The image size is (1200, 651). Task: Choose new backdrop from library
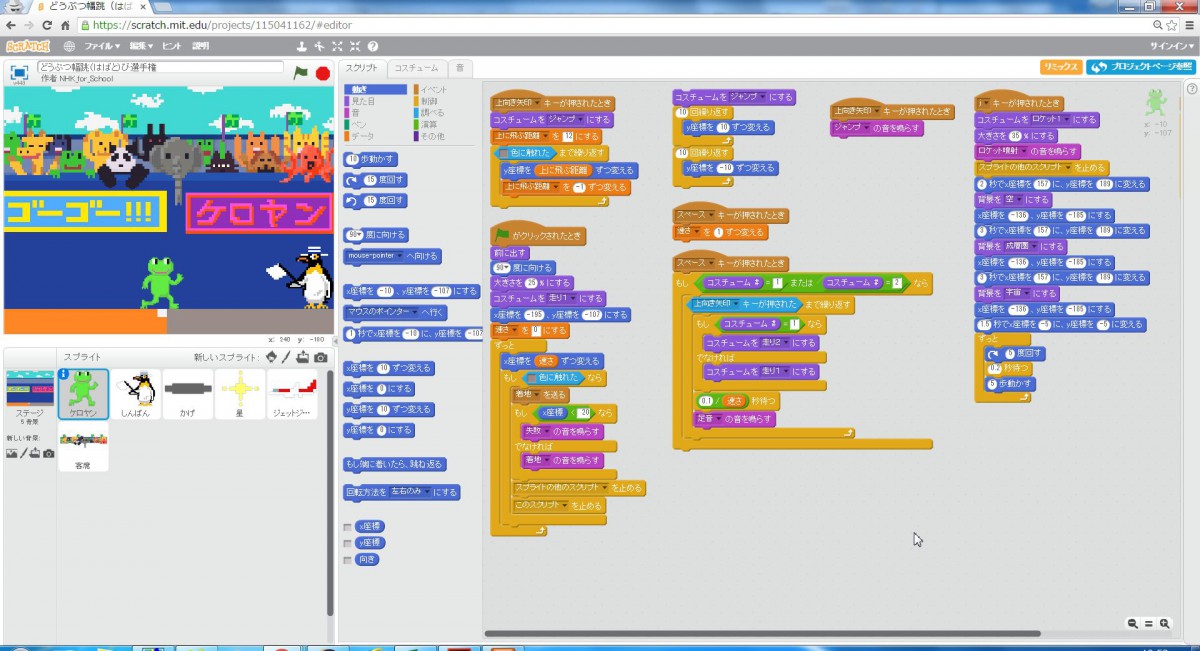click(x=11, y=453)
